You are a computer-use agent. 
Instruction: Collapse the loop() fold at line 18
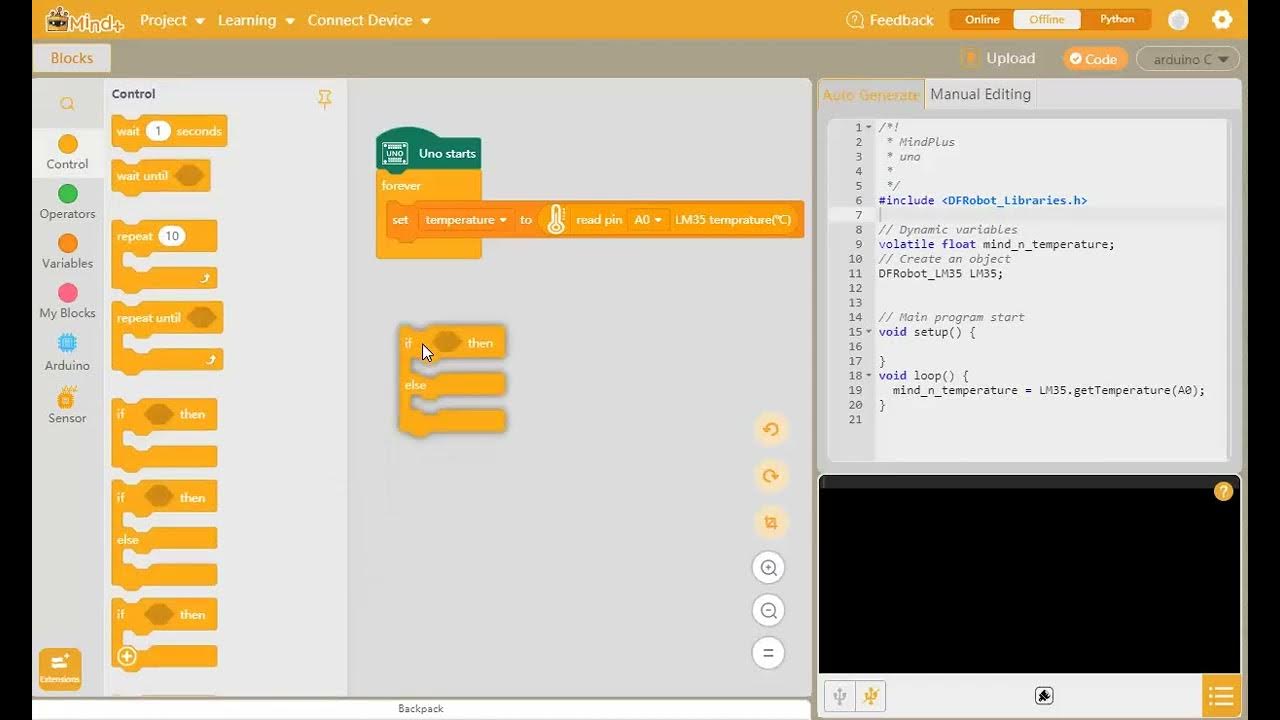(868, 376)
